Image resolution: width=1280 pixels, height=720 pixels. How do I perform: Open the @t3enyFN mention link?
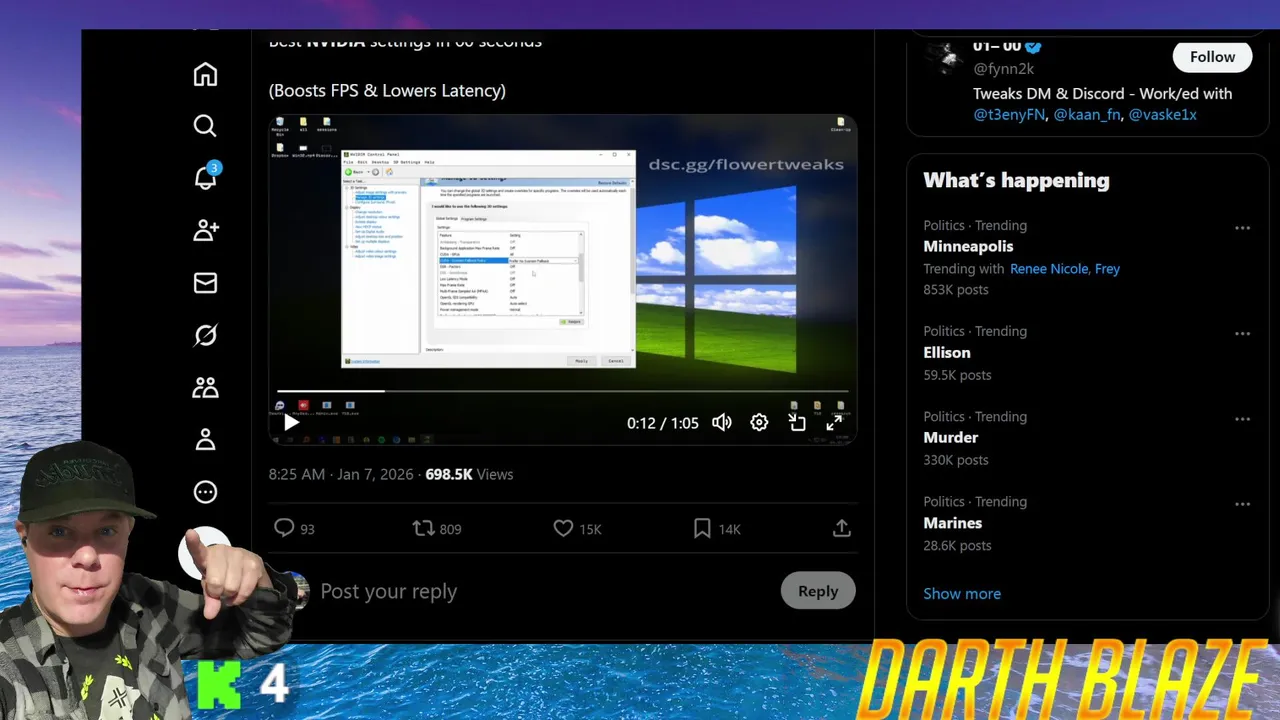1010,114
